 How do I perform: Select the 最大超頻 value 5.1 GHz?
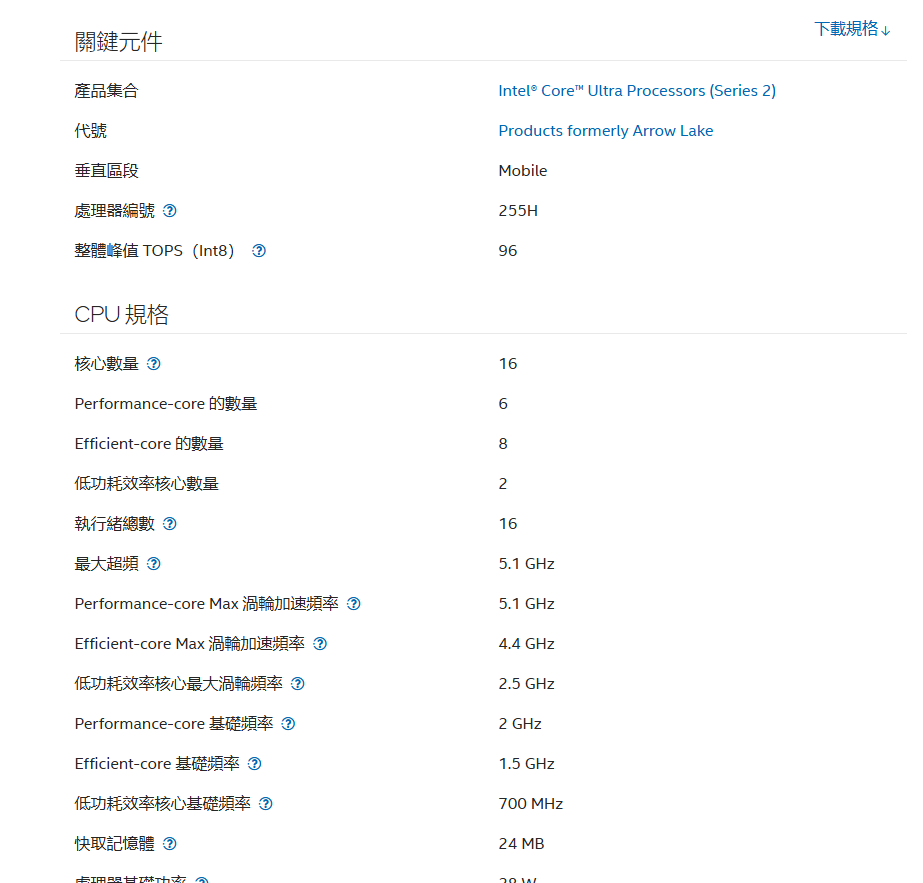(x=526, y=564)
